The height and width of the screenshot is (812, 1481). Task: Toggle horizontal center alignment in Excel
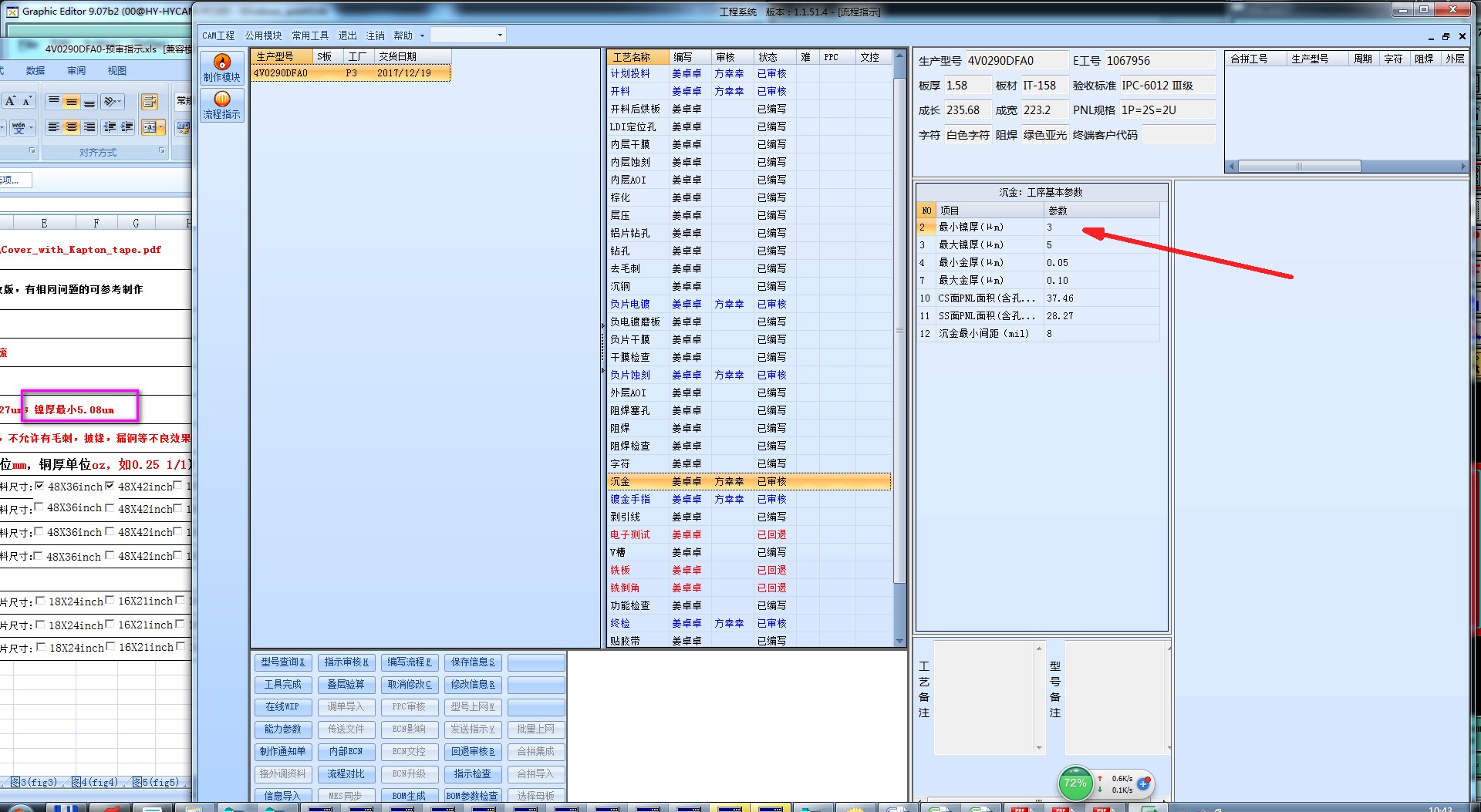(x=72, y=127)
